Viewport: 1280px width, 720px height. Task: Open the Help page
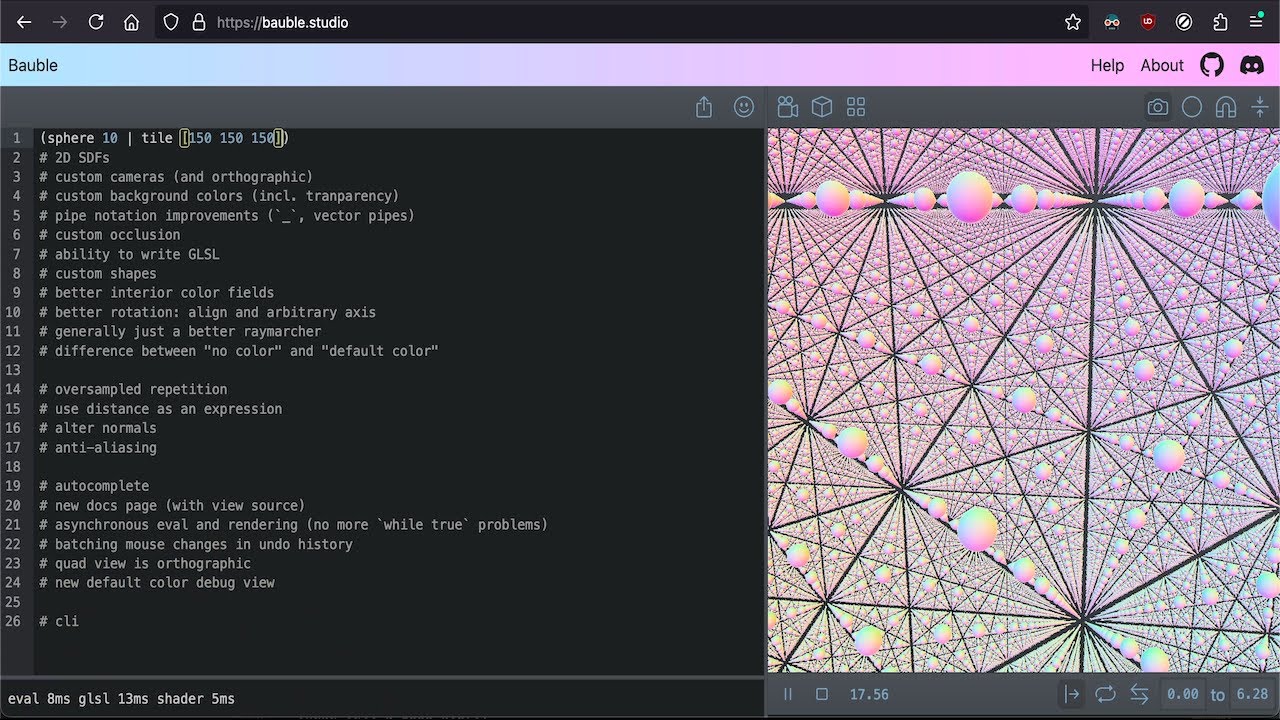[1107, 65]
